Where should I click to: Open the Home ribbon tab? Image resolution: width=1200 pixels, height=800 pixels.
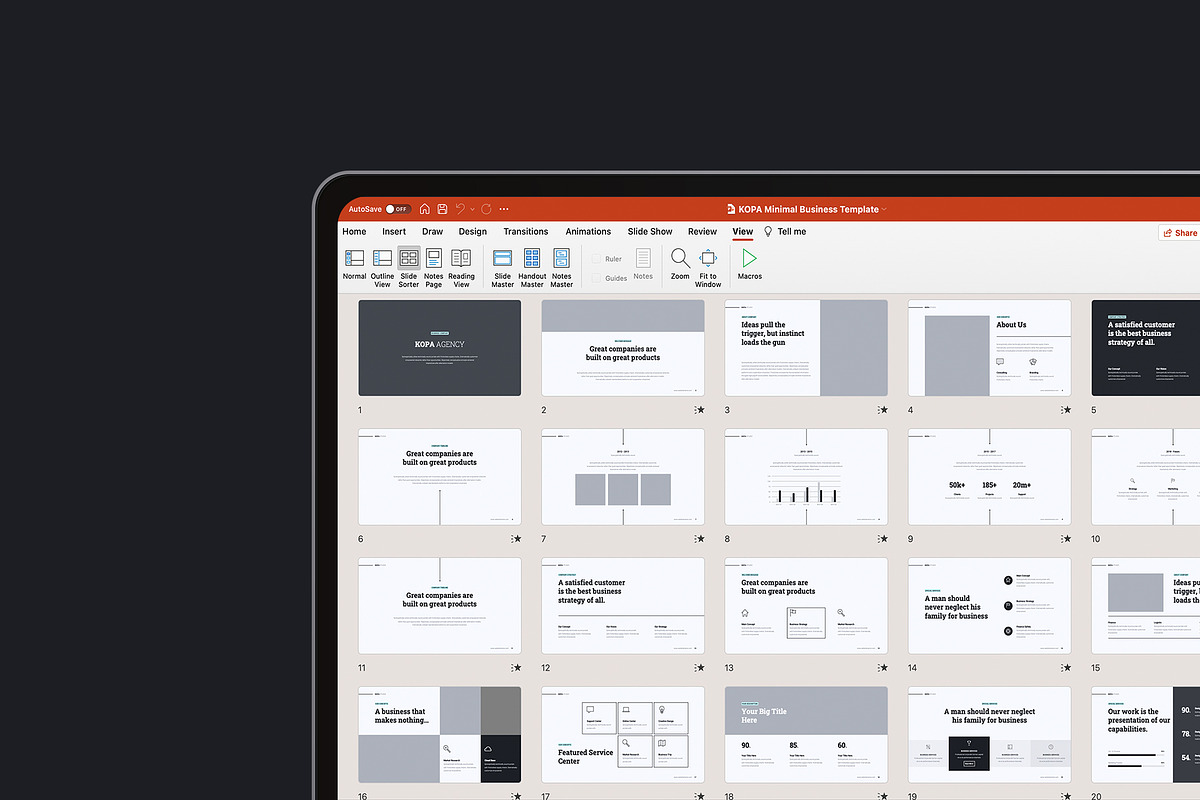354,231
